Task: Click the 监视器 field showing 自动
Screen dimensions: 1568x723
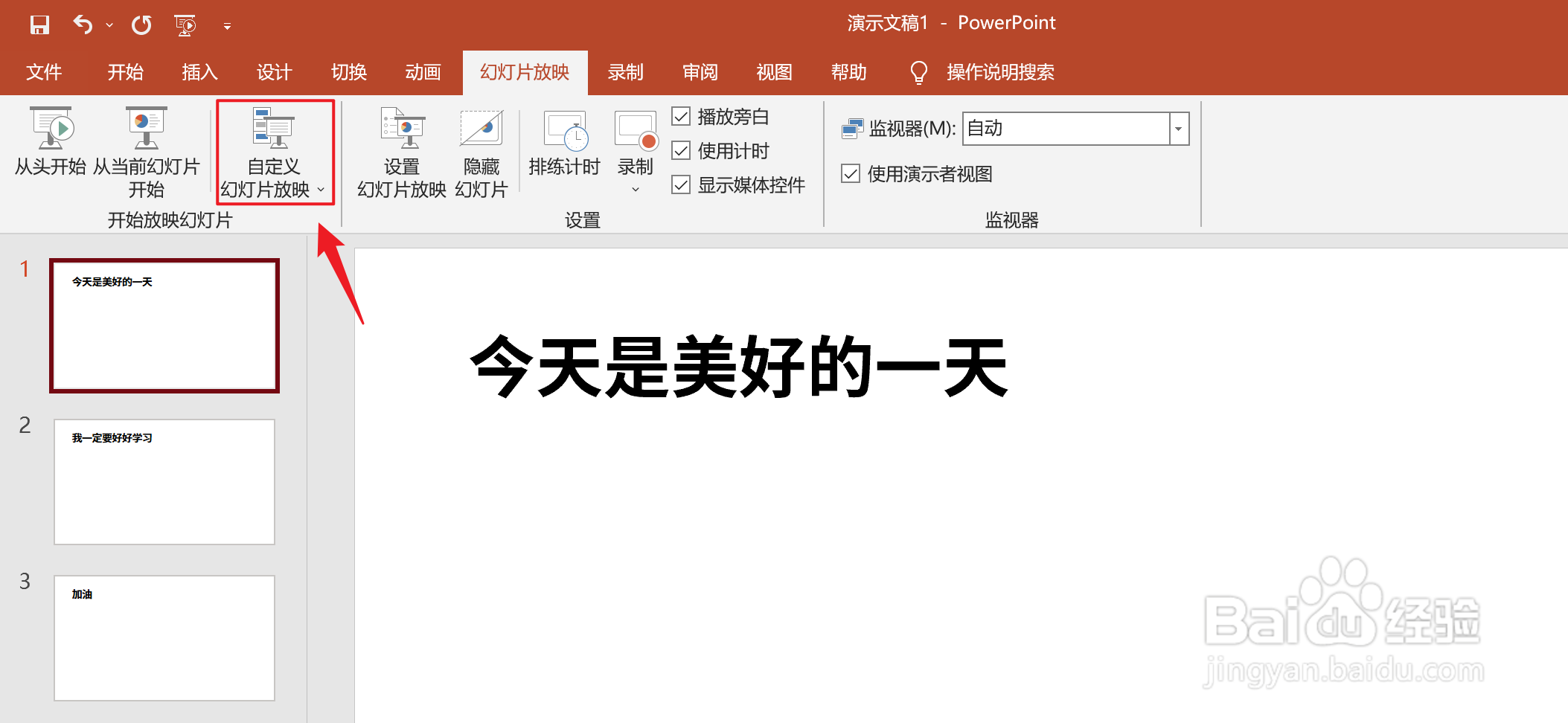Action: (x=1066, y=129)
